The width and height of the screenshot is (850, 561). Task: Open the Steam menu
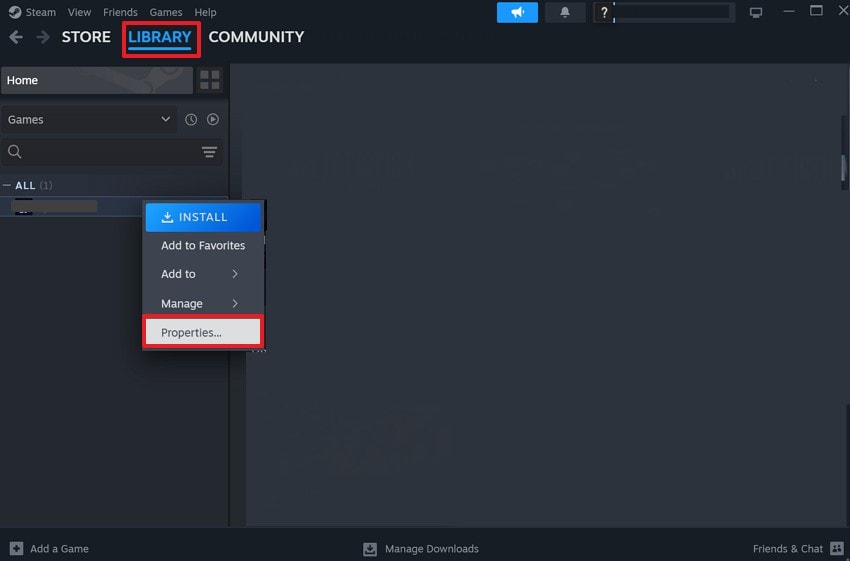(x=41, y=12)
